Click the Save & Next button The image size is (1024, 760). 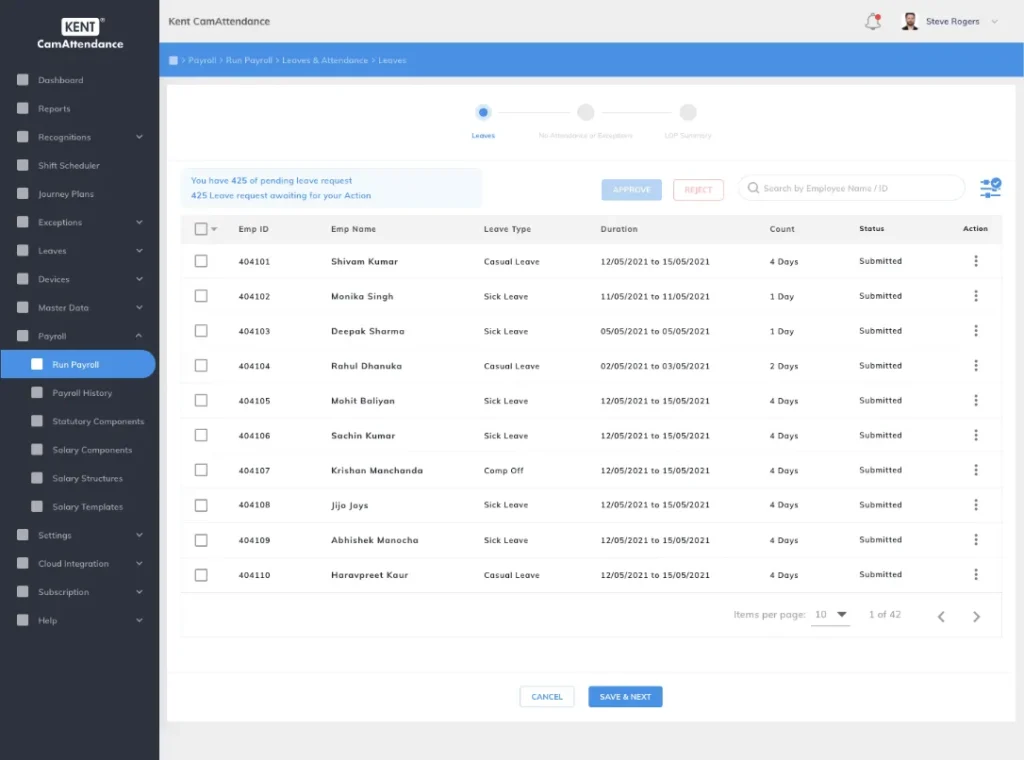[x=625, y=697]
